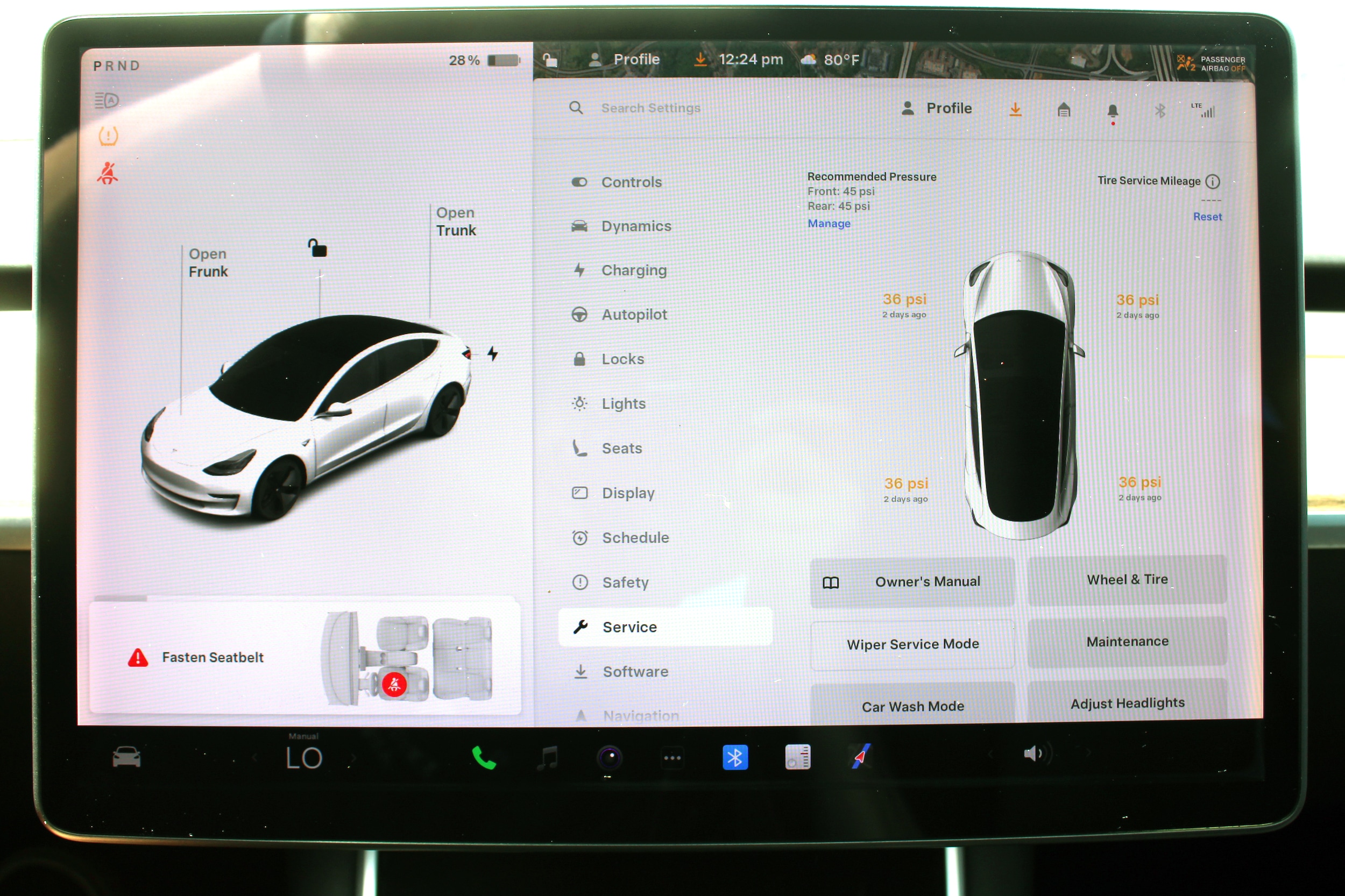
Task: Open the dashcam viewer app icon
Action: click(x=797, y=758)
